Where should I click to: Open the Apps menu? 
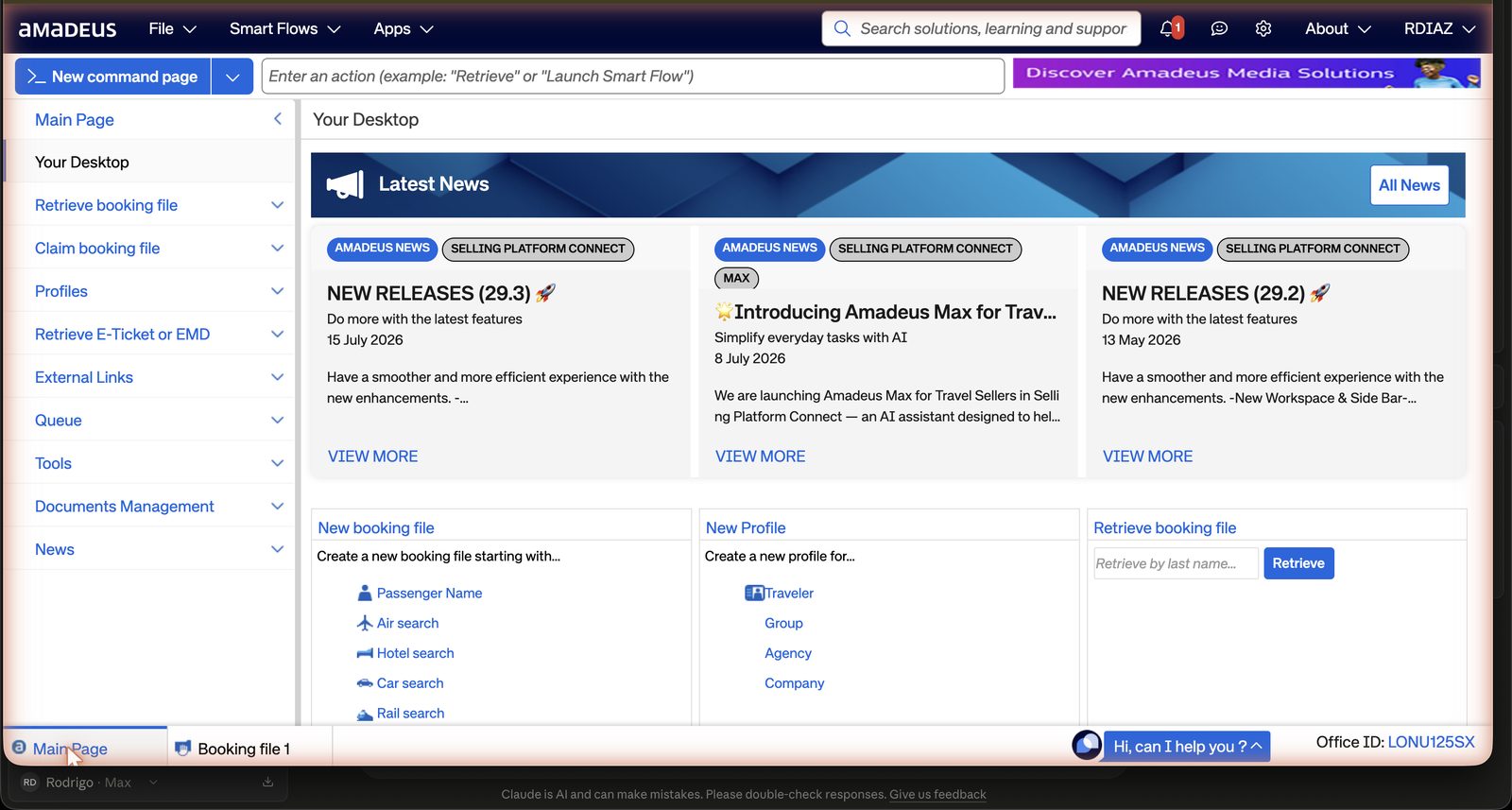[x=404, y=28]
